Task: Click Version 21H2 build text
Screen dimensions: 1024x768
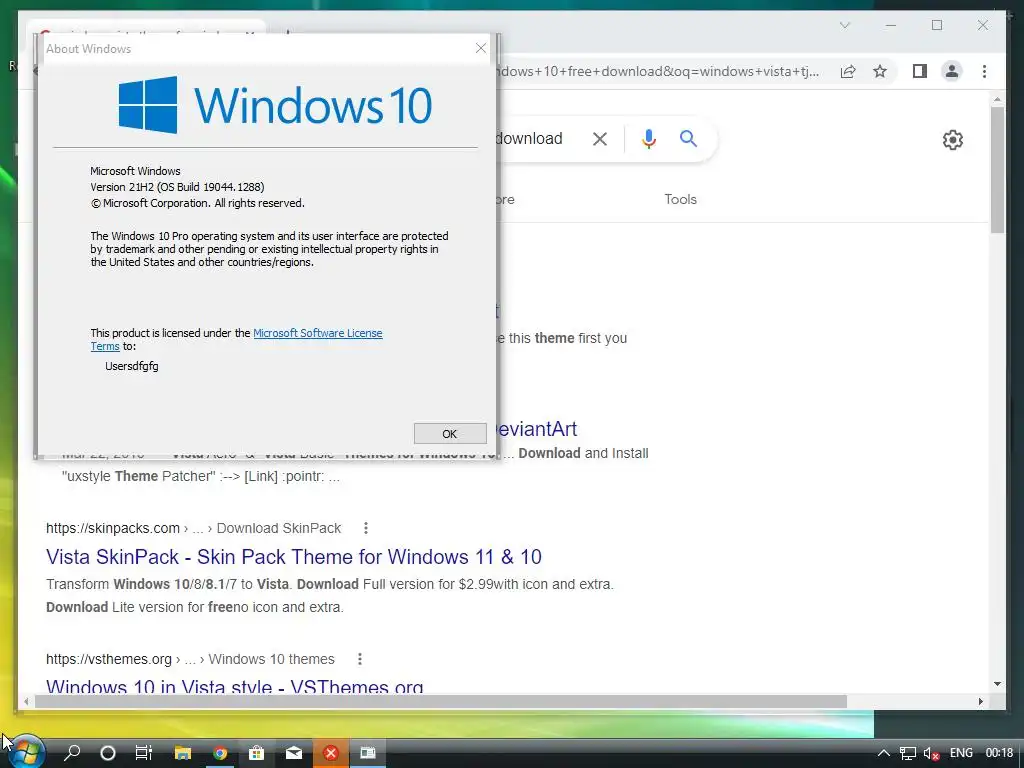Action: coord(178,187)
